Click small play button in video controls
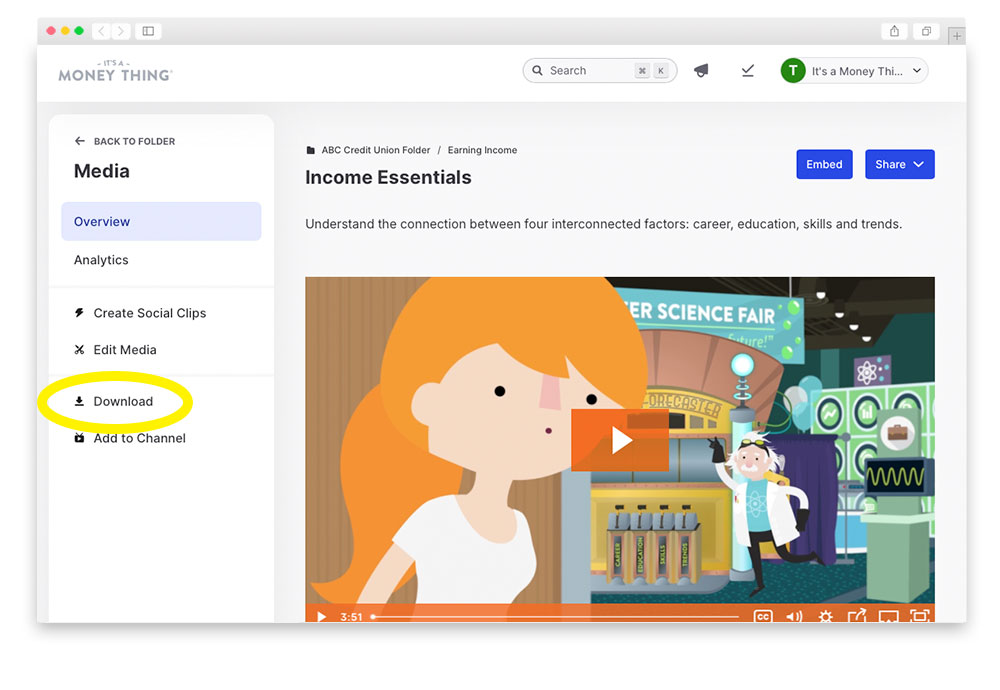The image size is (1000, 690). click(321, 617)
